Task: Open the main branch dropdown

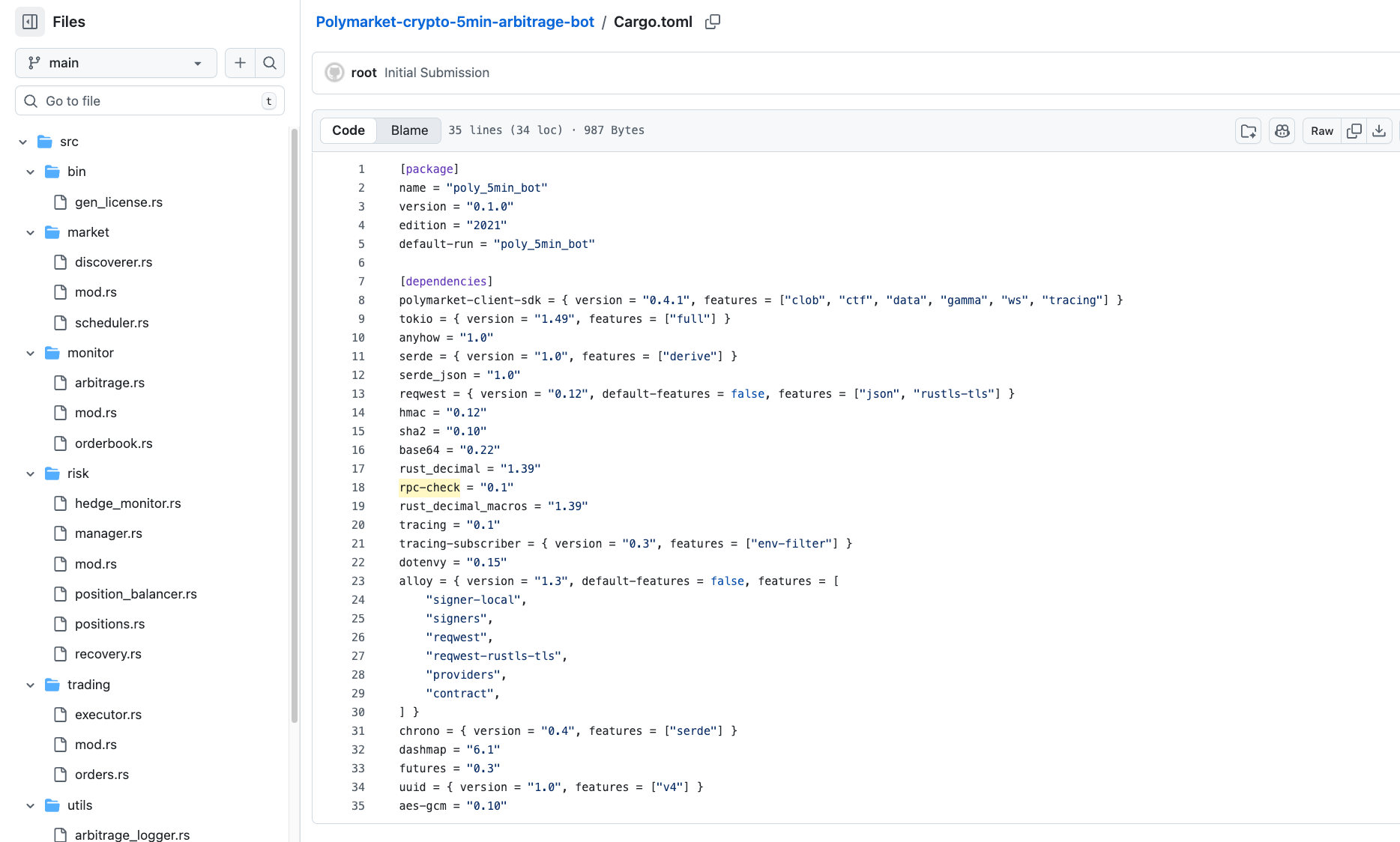Action: (x=115, y=63)
